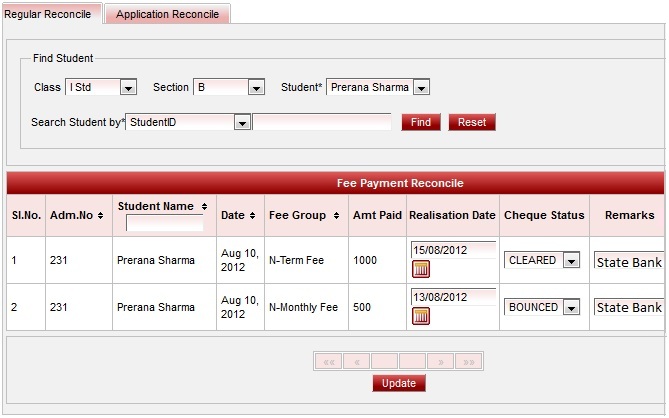Go to next page of results
This screenshot has width=669, height=418.
coord(440,362)
